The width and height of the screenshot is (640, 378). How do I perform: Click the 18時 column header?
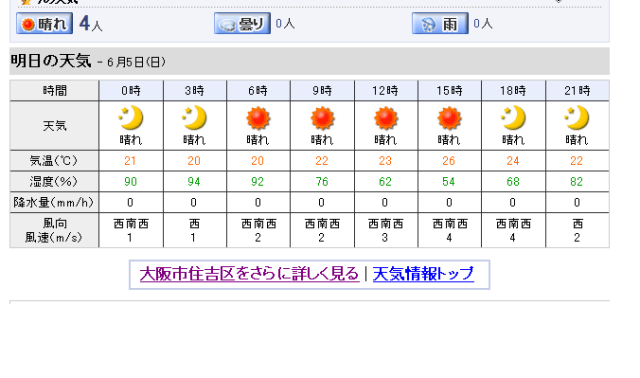pos(513,91)
